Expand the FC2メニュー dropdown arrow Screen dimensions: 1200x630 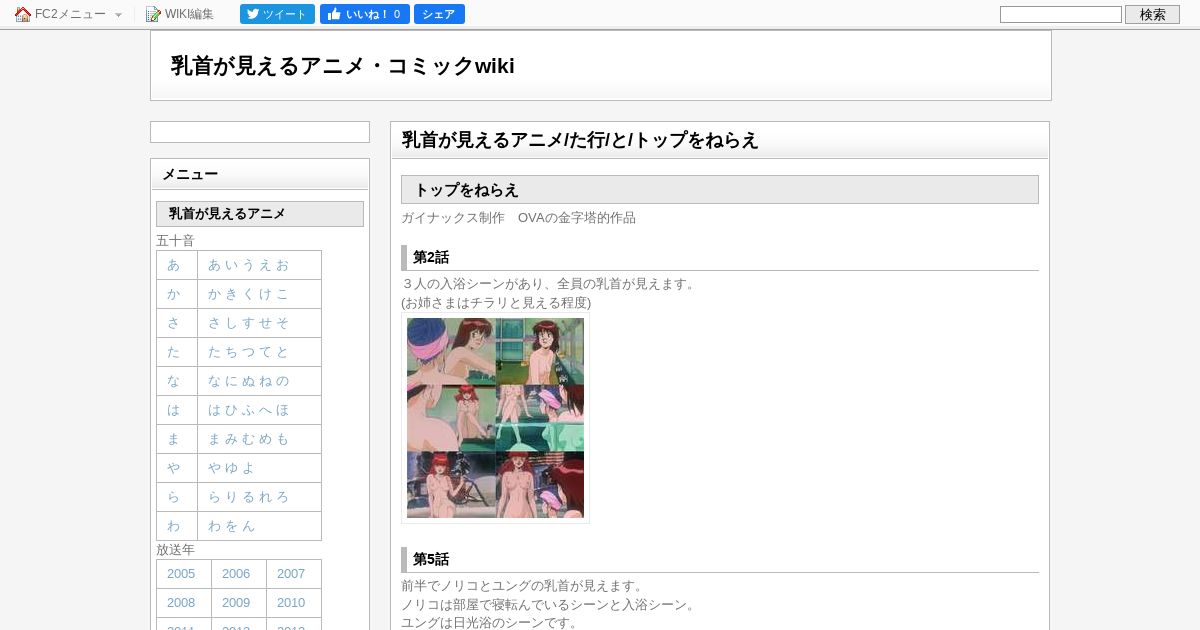[x=118, y=15]
